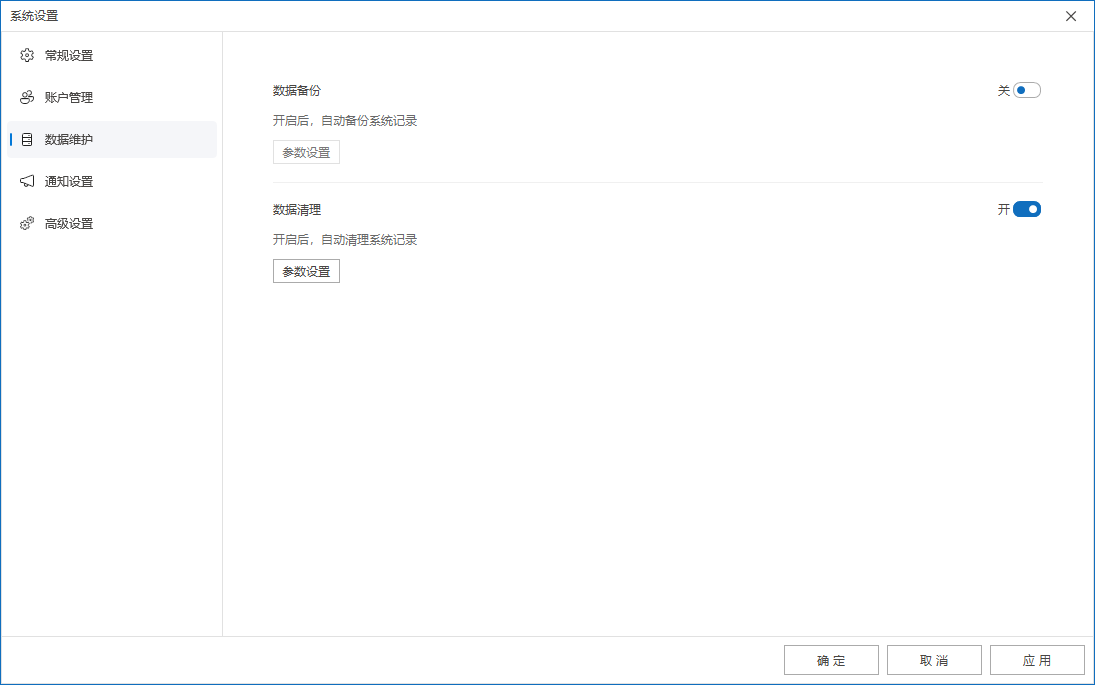Click the database icon for 数据维护
The image size is (1095, 685).
(27, 140)
